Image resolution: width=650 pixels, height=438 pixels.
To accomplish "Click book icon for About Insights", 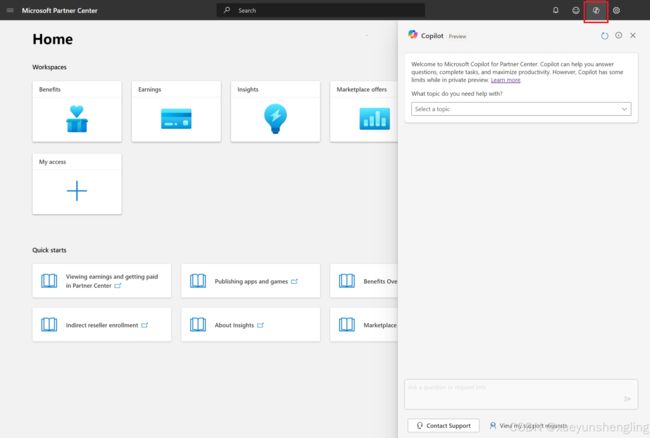I will pos(198,325).
